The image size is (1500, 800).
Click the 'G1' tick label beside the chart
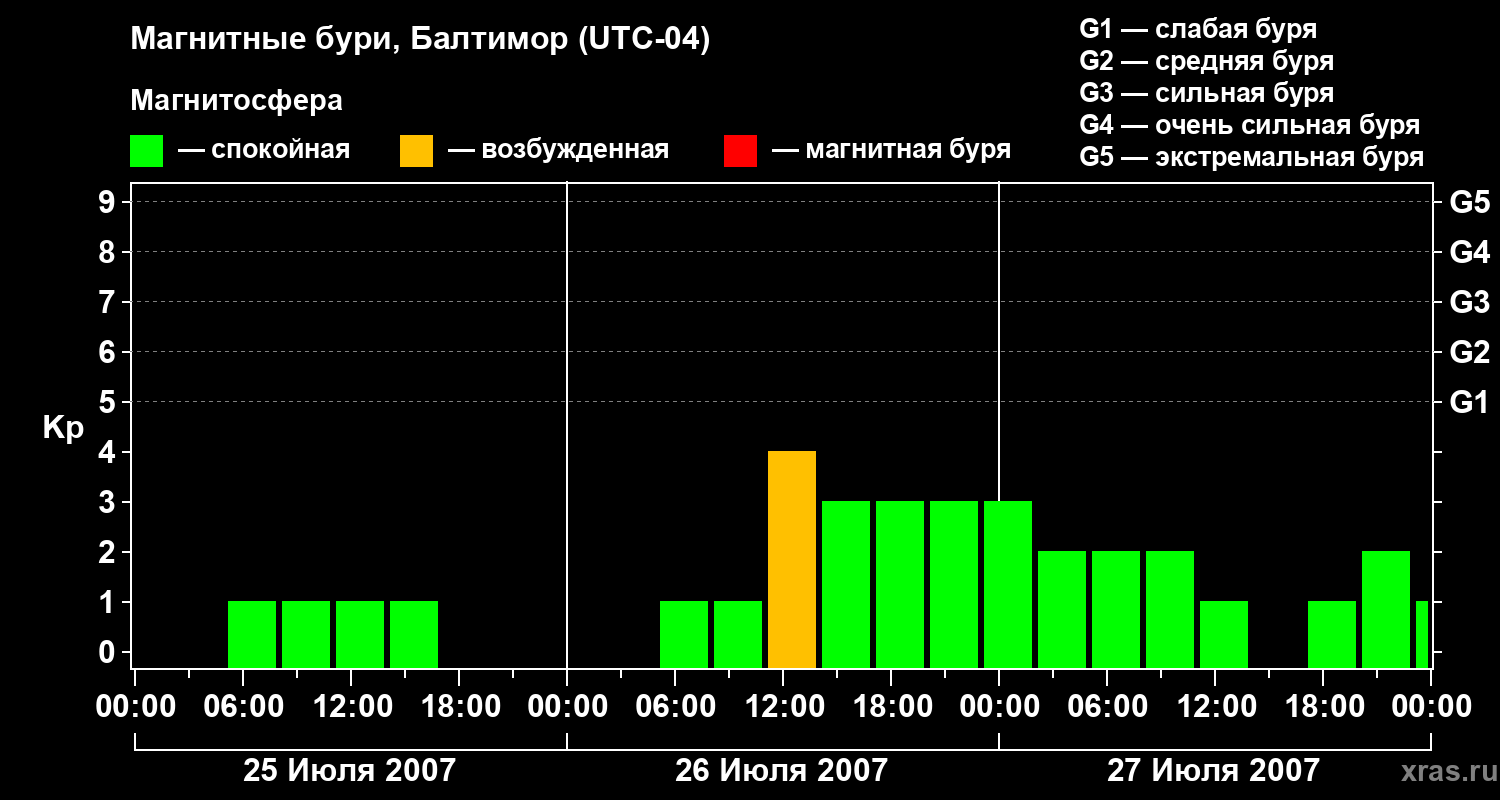(1470, 402)
